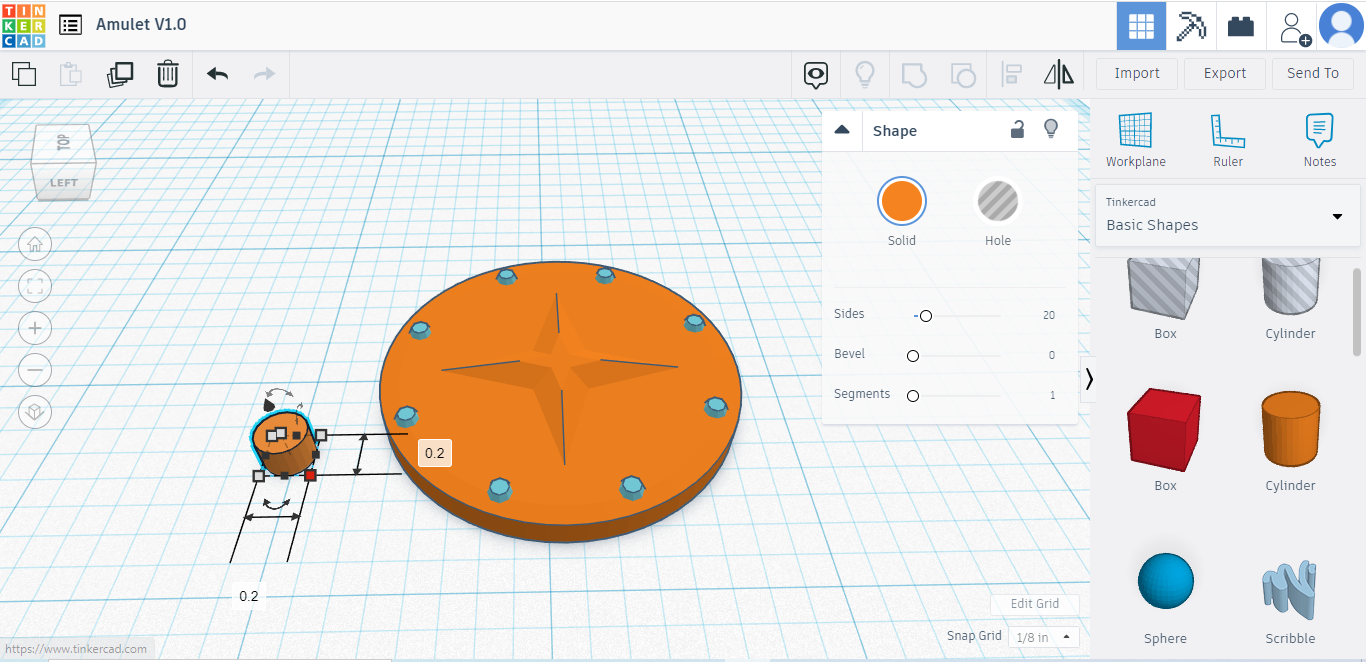
Task: Click the Edit Grid button
Action: pos(1034,604)
